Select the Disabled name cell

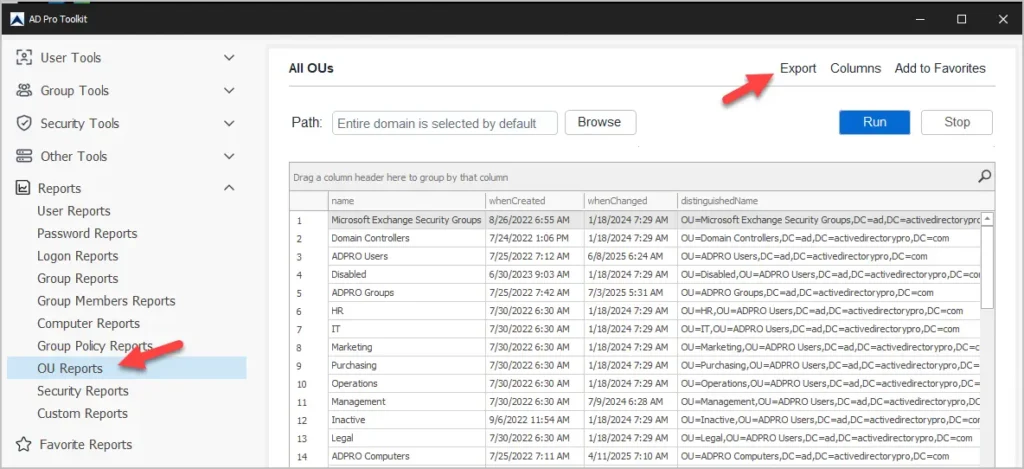(407, 274)
